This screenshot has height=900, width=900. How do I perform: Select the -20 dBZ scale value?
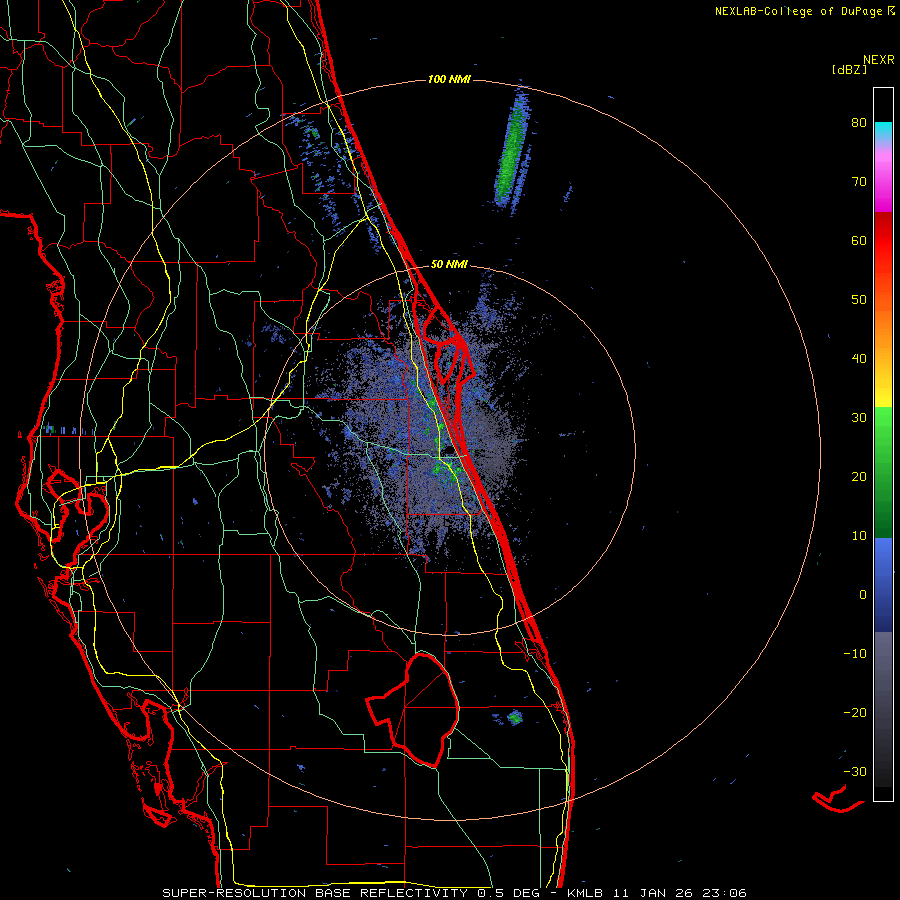coord(855,712)
